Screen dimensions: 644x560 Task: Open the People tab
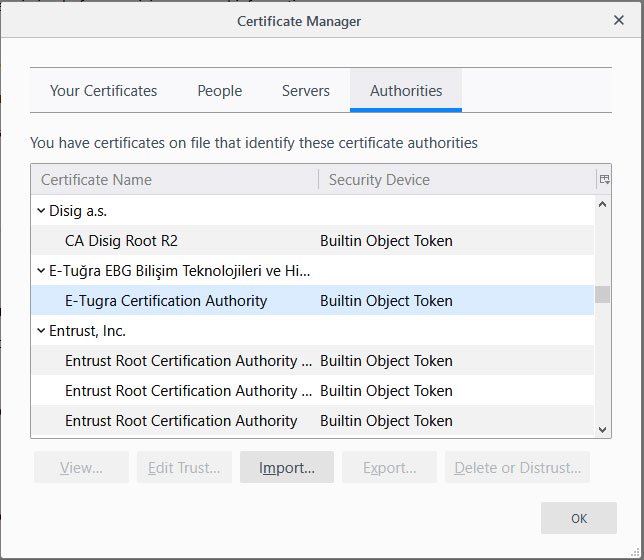pos(219,91)
